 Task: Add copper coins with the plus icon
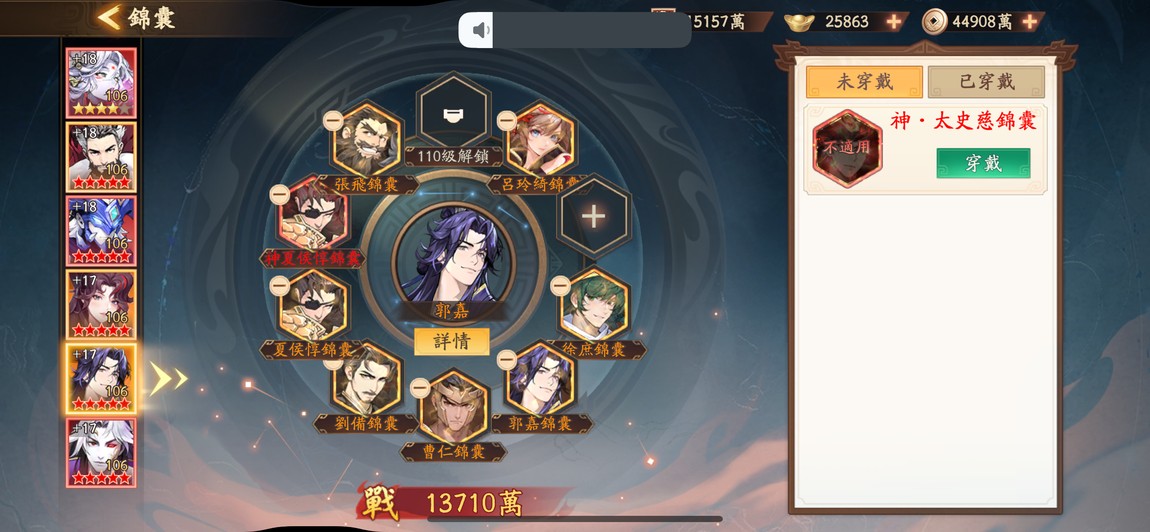click(x=1030, y=22)
